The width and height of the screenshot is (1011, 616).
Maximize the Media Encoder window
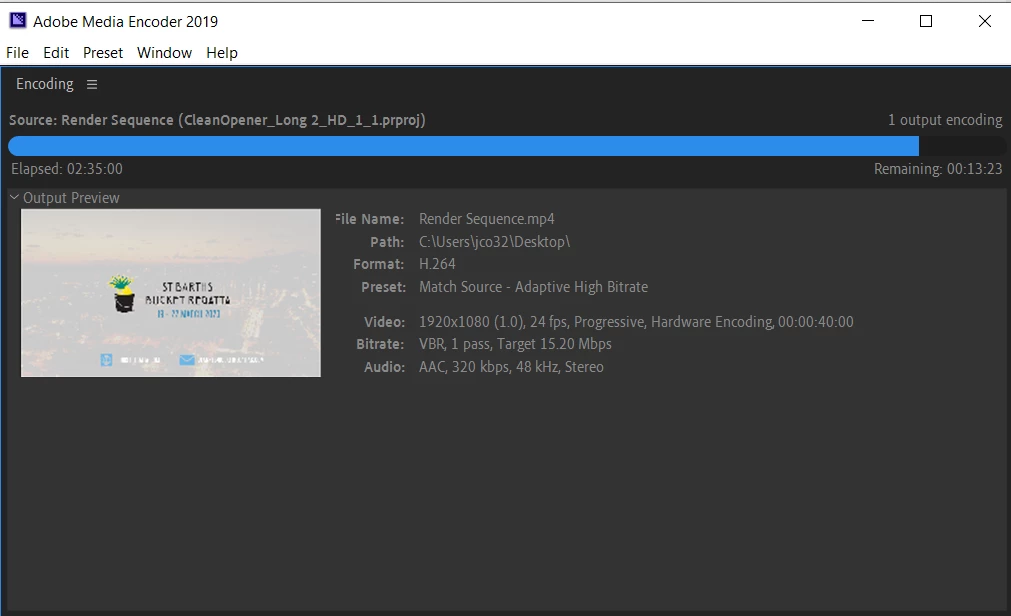pos(926,21)
